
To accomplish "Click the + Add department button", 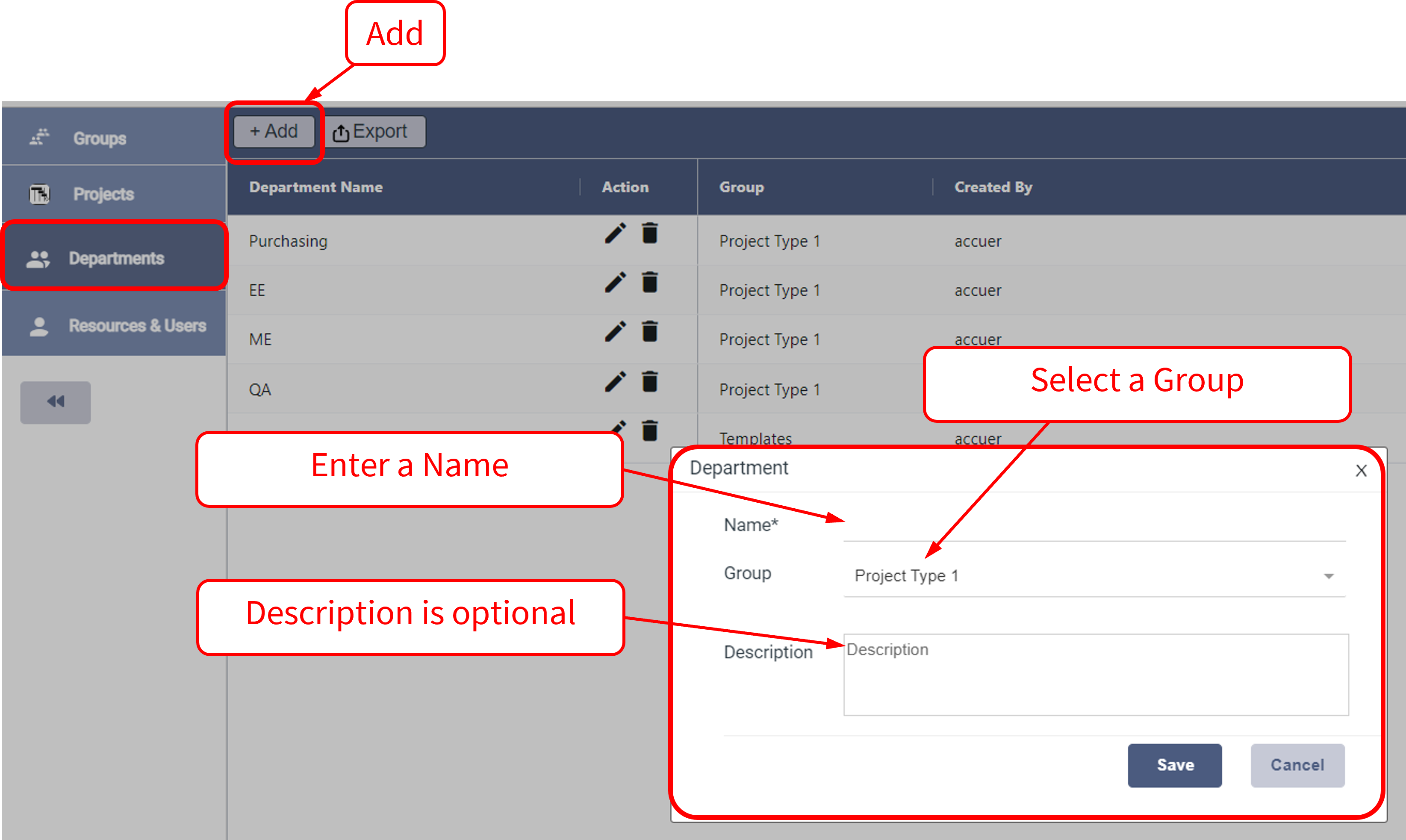I will [274, 131].
